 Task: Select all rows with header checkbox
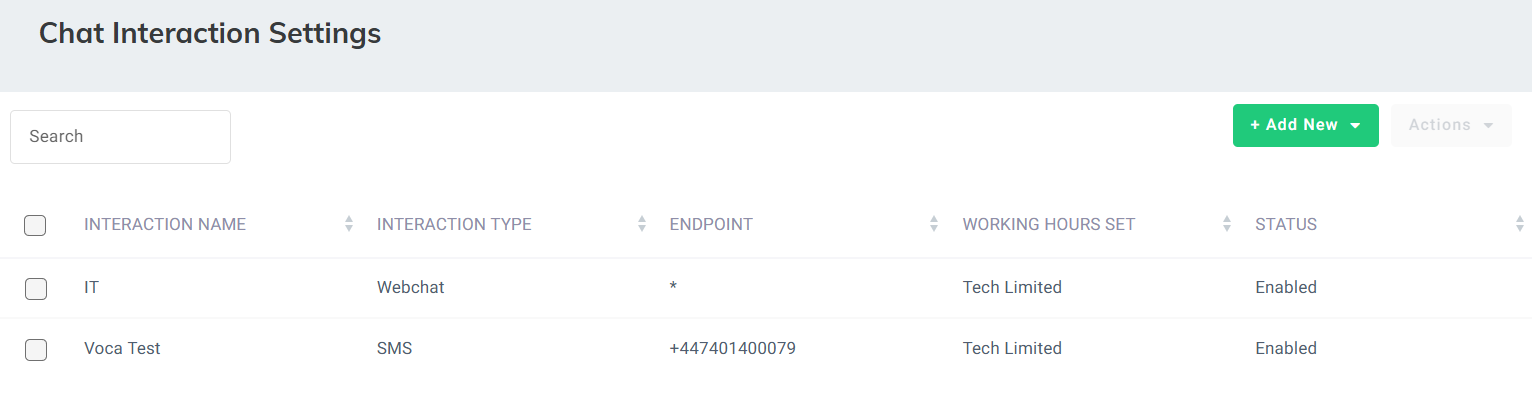[36, 225]
